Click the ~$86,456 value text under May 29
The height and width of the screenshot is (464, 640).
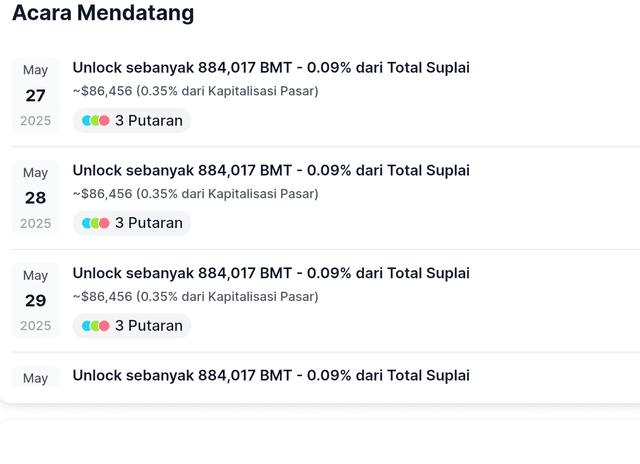pyautogui.click(x=196, y=297)
